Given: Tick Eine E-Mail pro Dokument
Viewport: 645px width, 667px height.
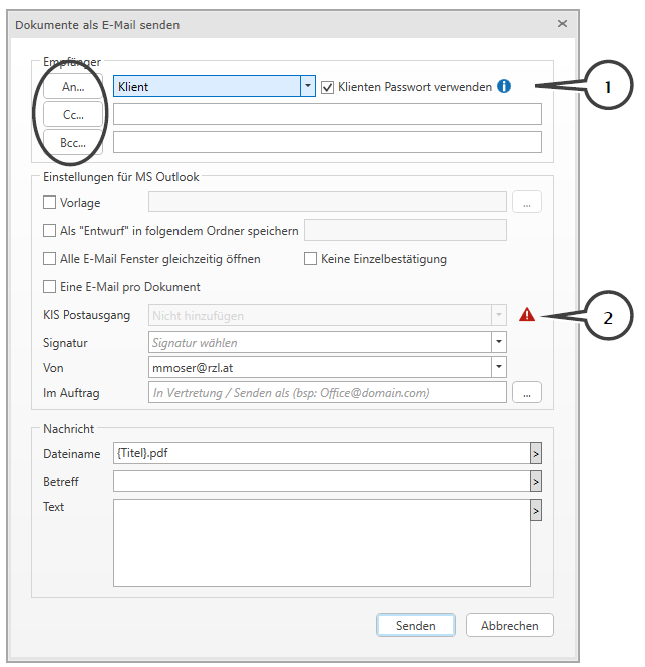Looking at the screenshot, I should pyautogui.click(x=50, y=287).
